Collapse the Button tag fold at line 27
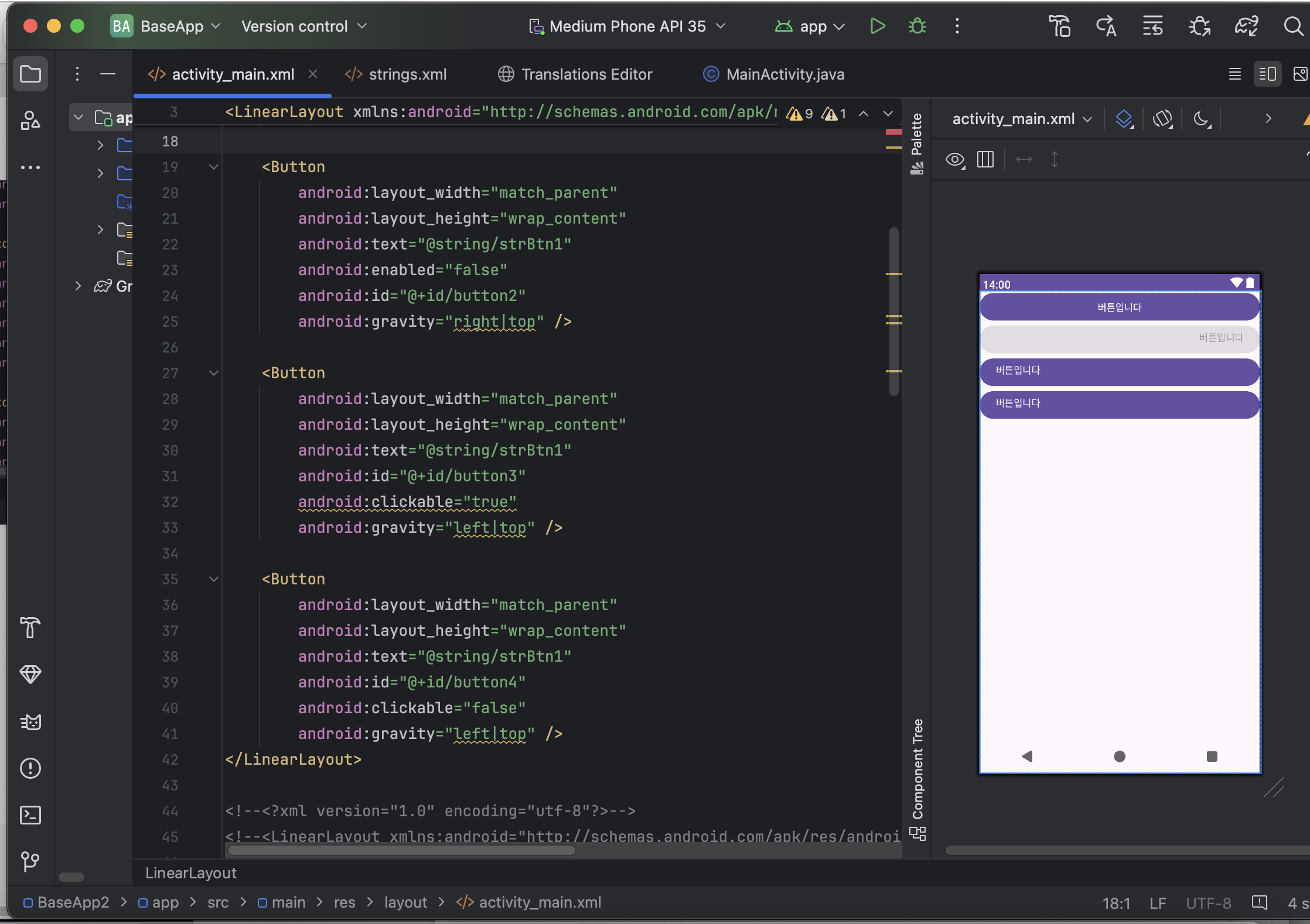This screenshot has height=924, width=1310. pos(214,373)
